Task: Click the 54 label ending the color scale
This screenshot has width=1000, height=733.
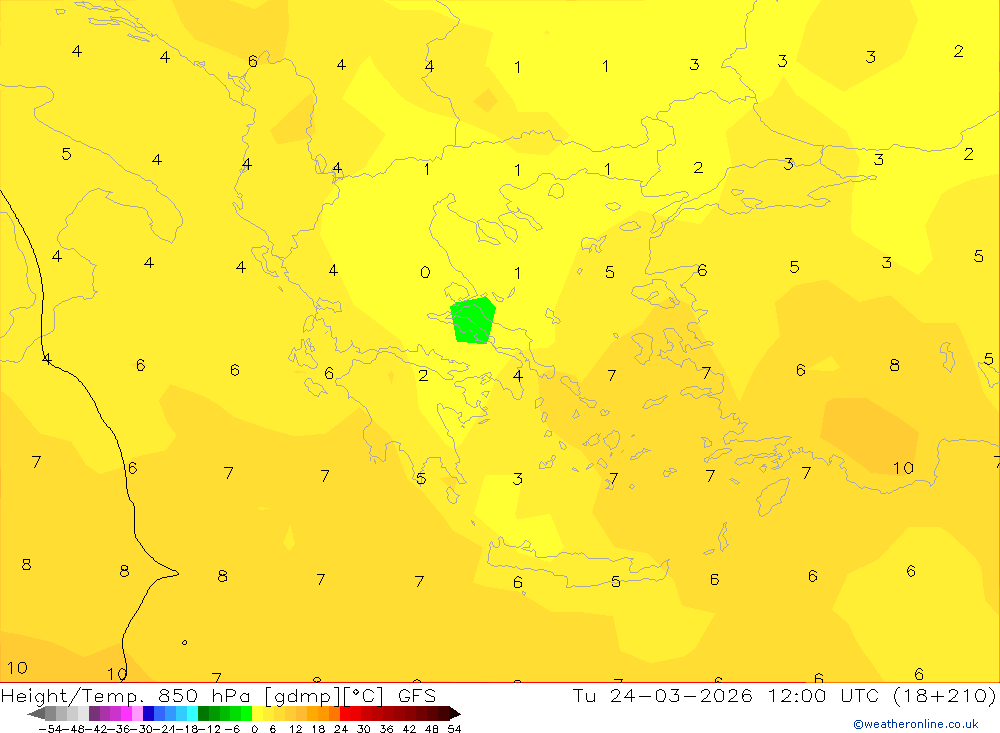Action: [x=454, y=729]
